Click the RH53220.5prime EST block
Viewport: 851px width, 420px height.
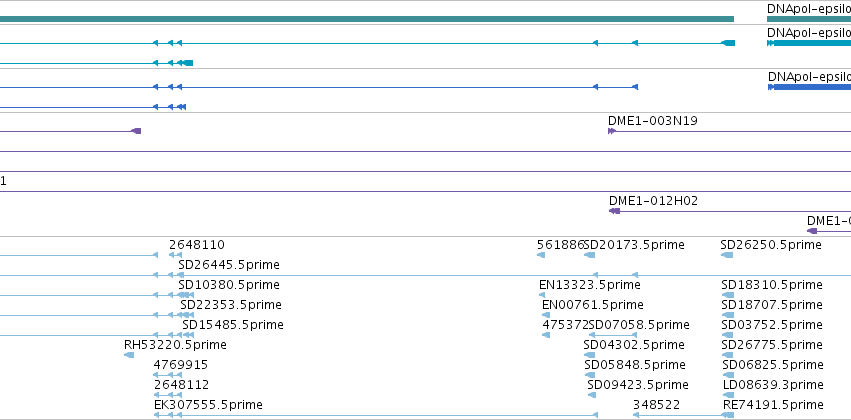click(x=129, y=355)
